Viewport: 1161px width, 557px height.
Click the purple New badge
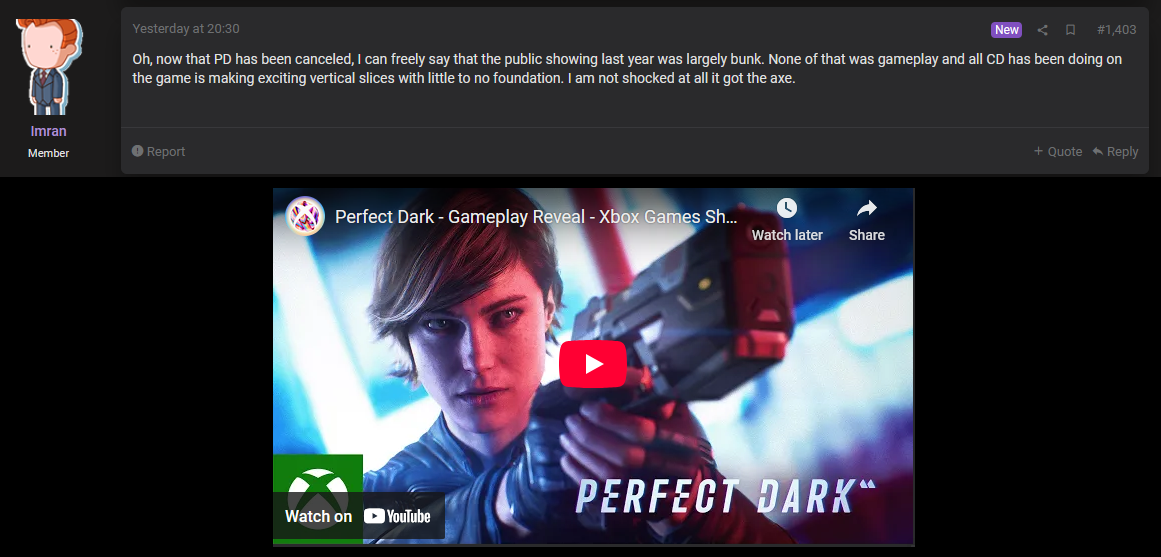[x=1006, y=30]
